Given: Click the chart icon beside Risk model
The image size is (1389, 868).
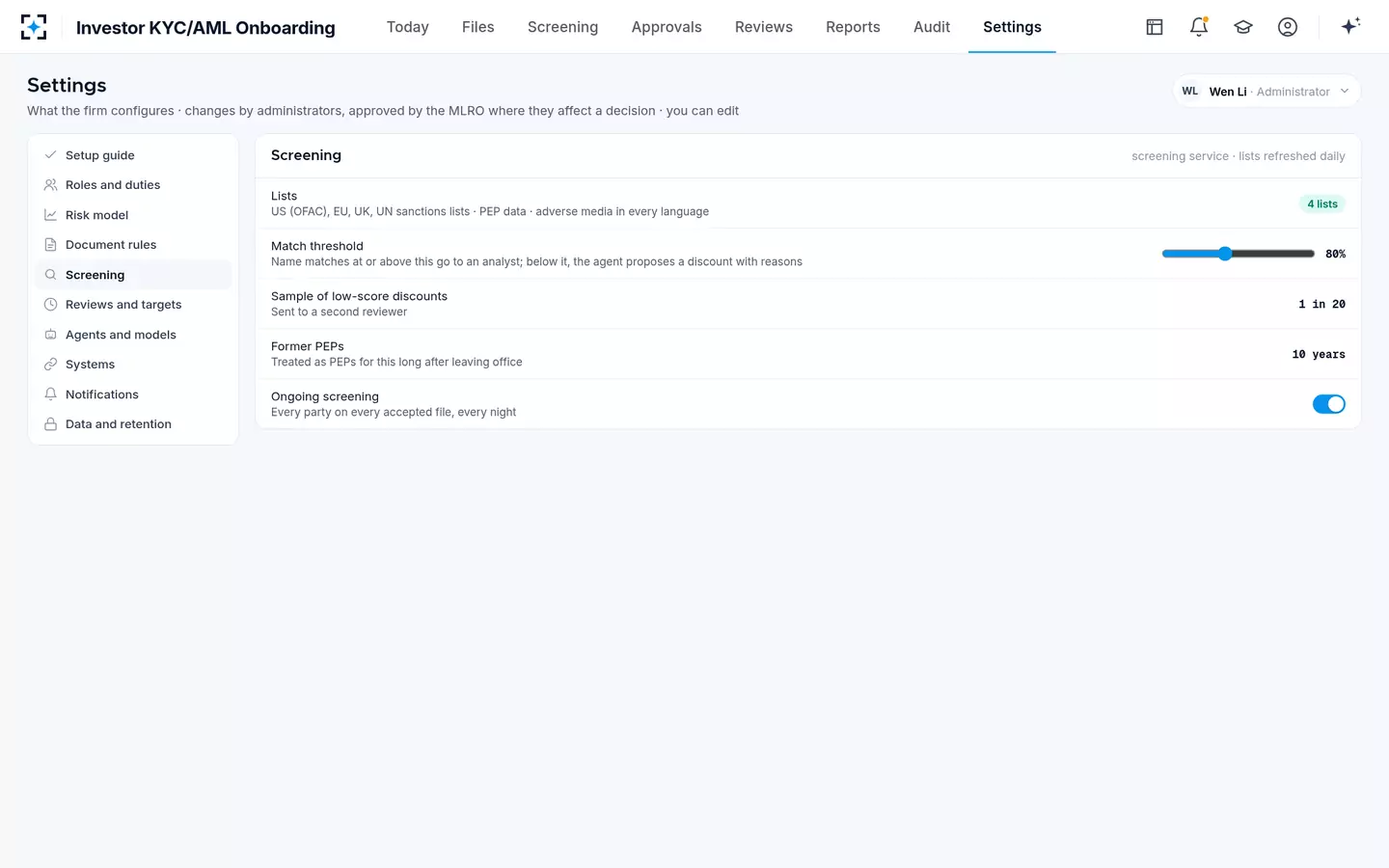Looking at the screenshot, I should [50, 215].
